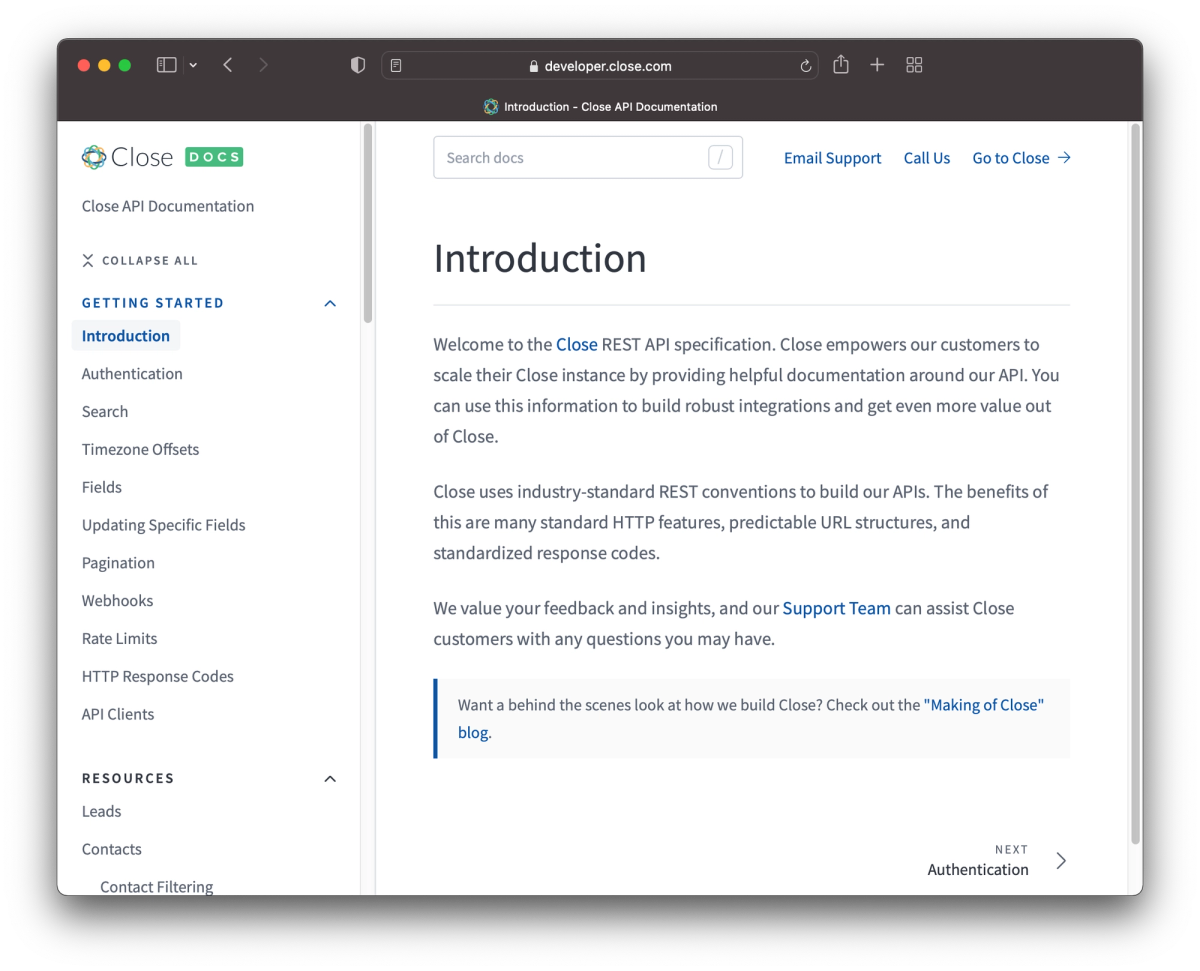The width and height of the screenshot is (1200, 971).
Task: Open Leads under Resources
Action: click(102, 811)
